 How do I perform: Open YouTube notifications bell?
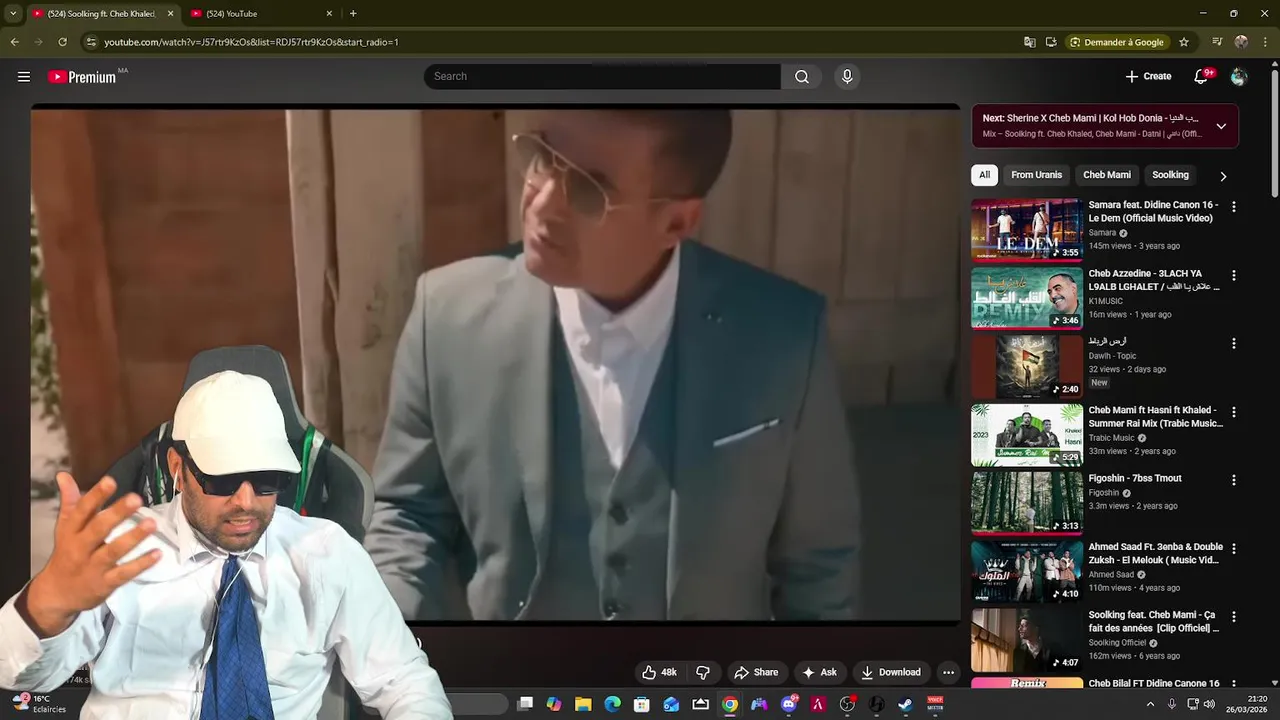point(1201,77)
